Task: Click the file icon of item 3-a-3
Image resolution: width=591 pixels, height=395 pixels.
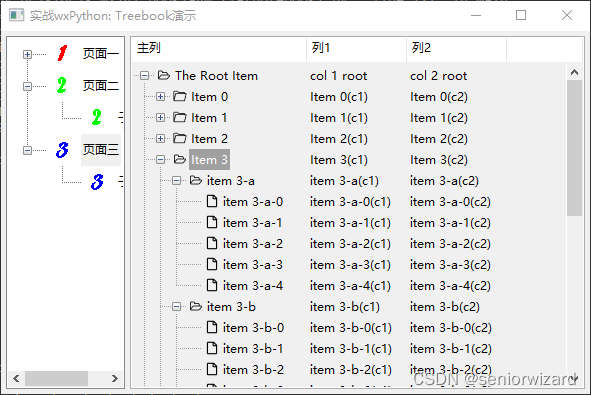Action: 212,265
